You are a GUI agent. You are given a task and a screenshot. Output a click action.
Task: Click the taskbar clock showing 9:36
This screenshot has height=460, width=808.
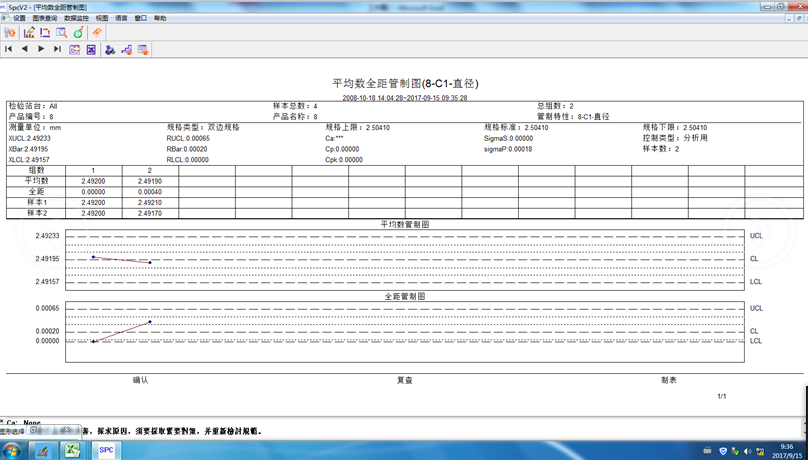point(785,450)
